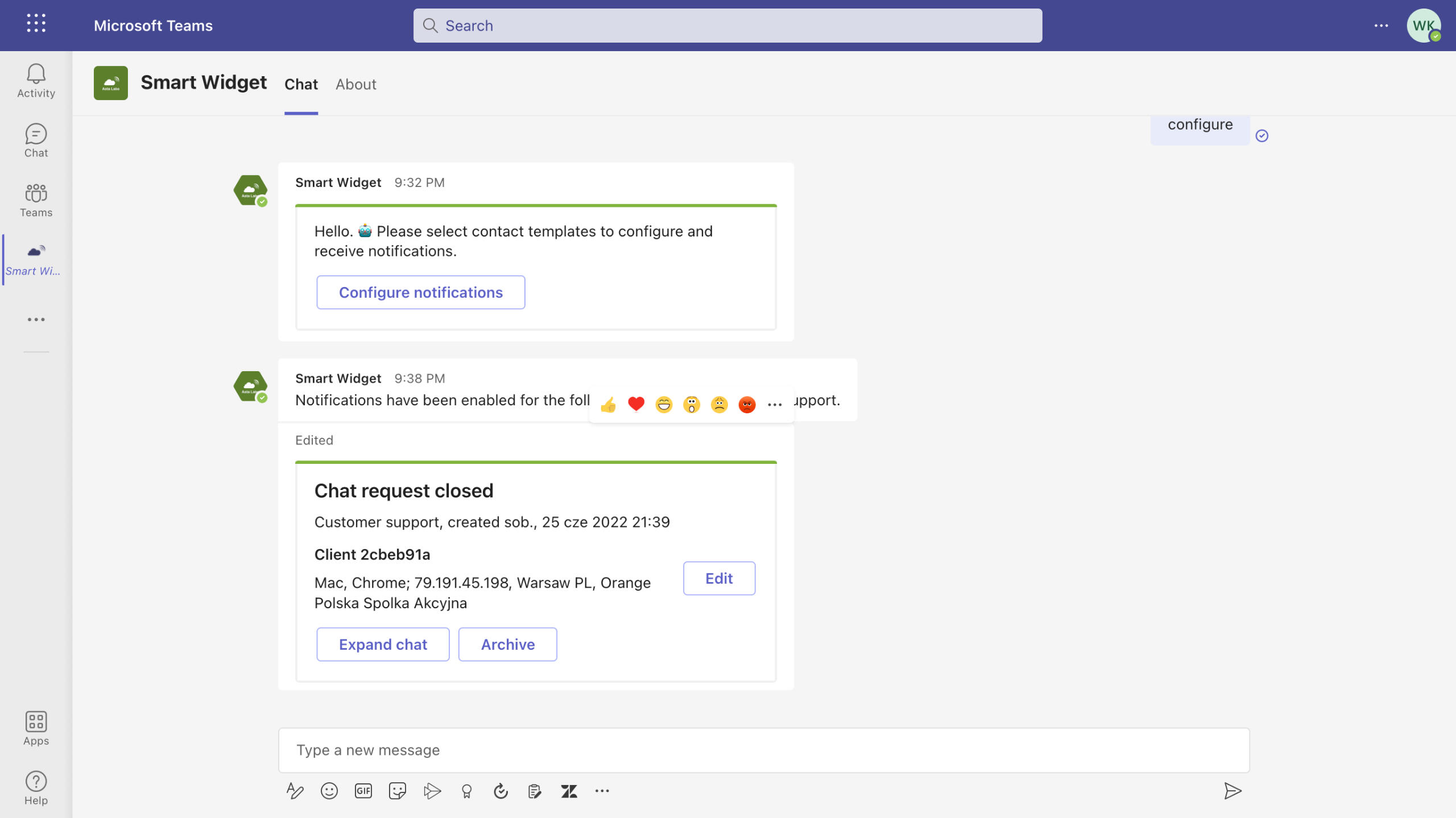Open Teams in the left rail
The image size is (1456, 818).
click(36, 200)
